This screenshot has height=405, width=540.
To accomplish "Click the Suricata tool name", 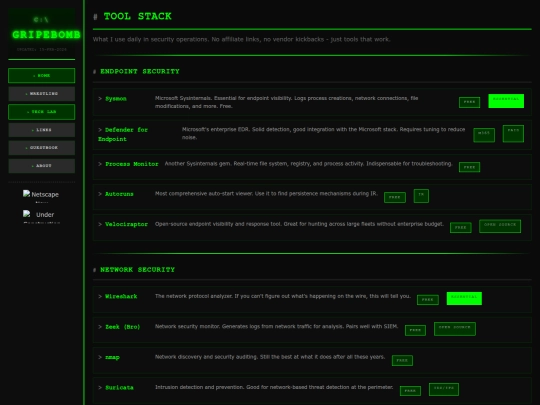I will pyautogui.click(x=119, y=387).
